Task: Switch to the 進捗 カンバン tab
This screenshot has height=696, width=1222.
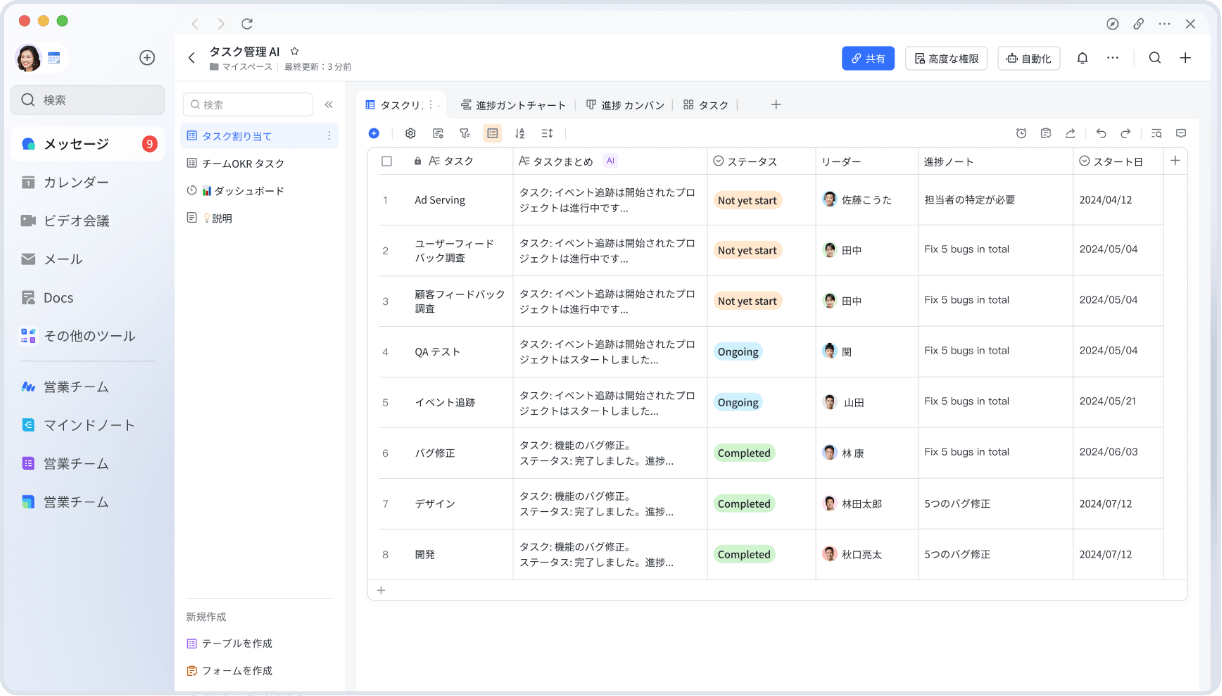Action: [x=625, y=105]
